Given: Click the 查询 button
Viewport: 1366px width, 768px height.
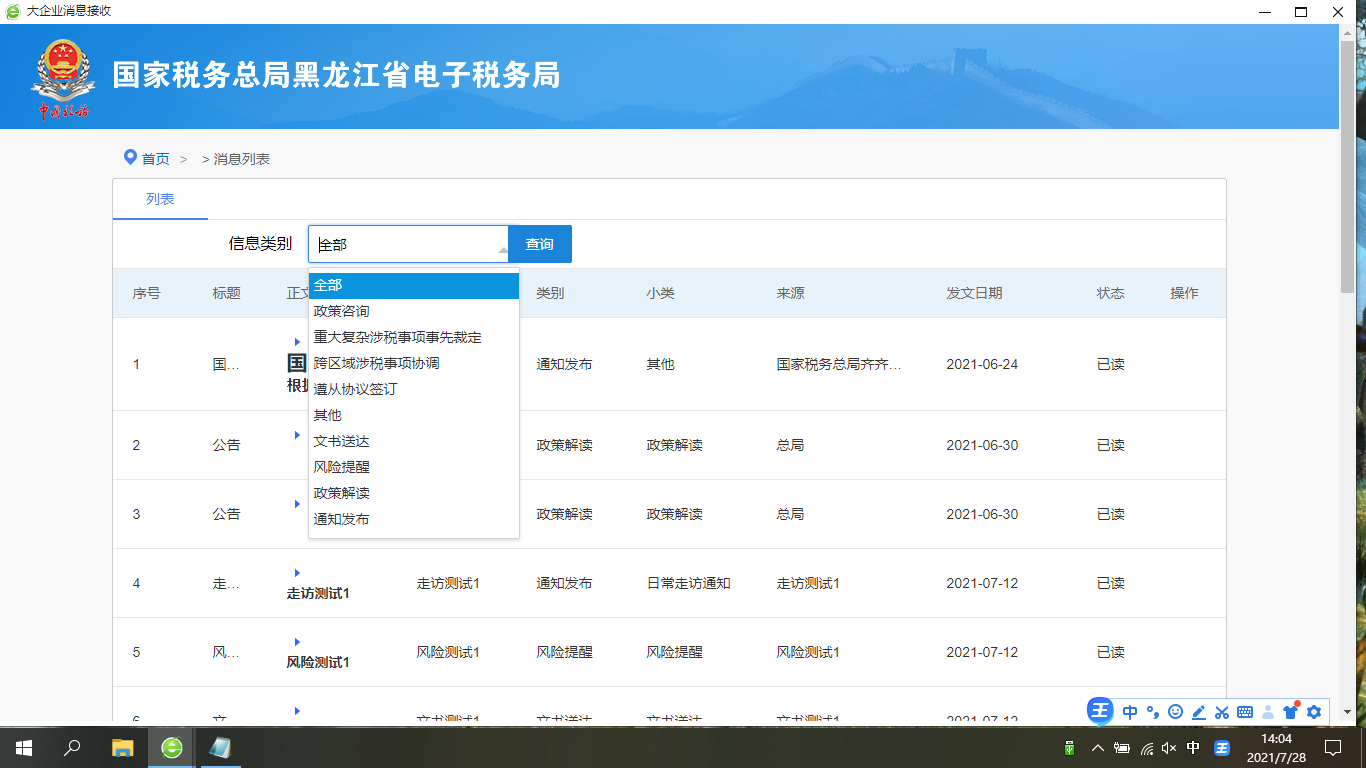Looking at the screenshot, I should click(x=540, y=244).
